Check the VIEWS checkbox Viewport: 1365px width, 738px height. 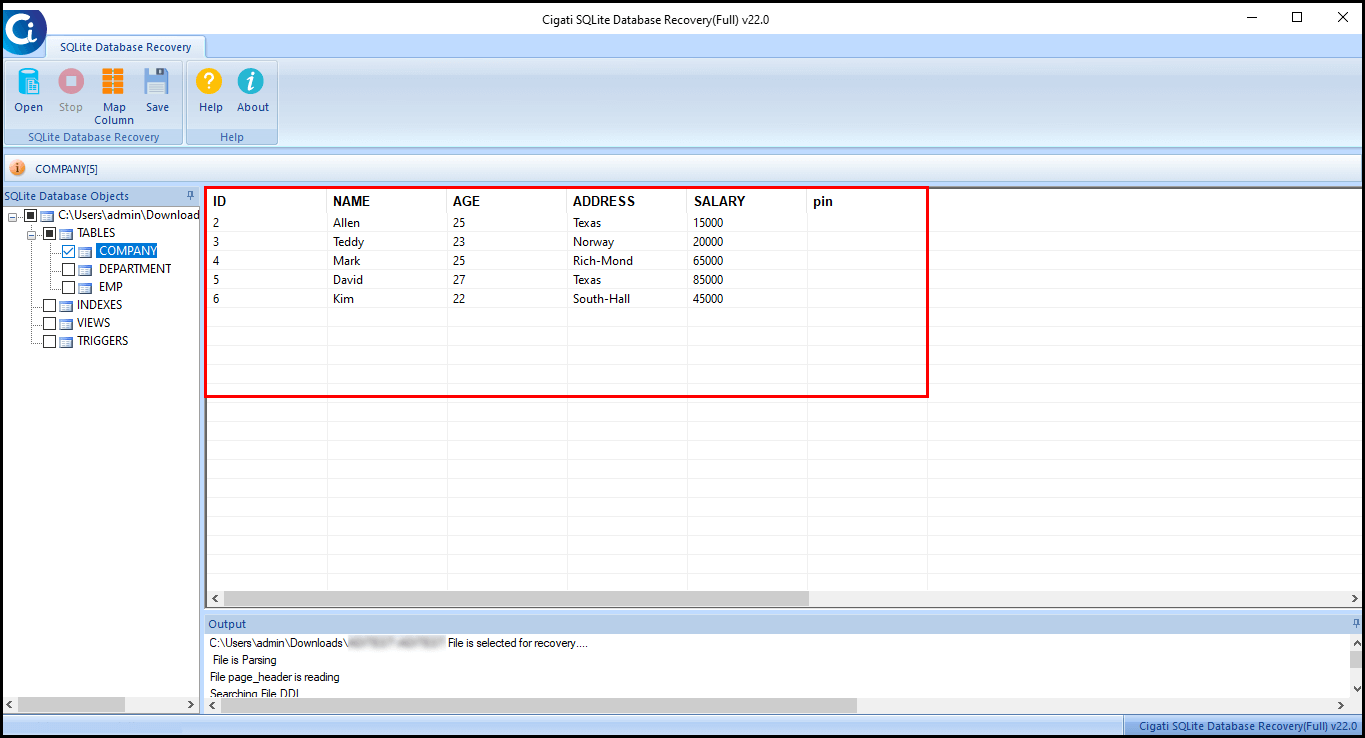pyautogui.click(x=49, y=323)
